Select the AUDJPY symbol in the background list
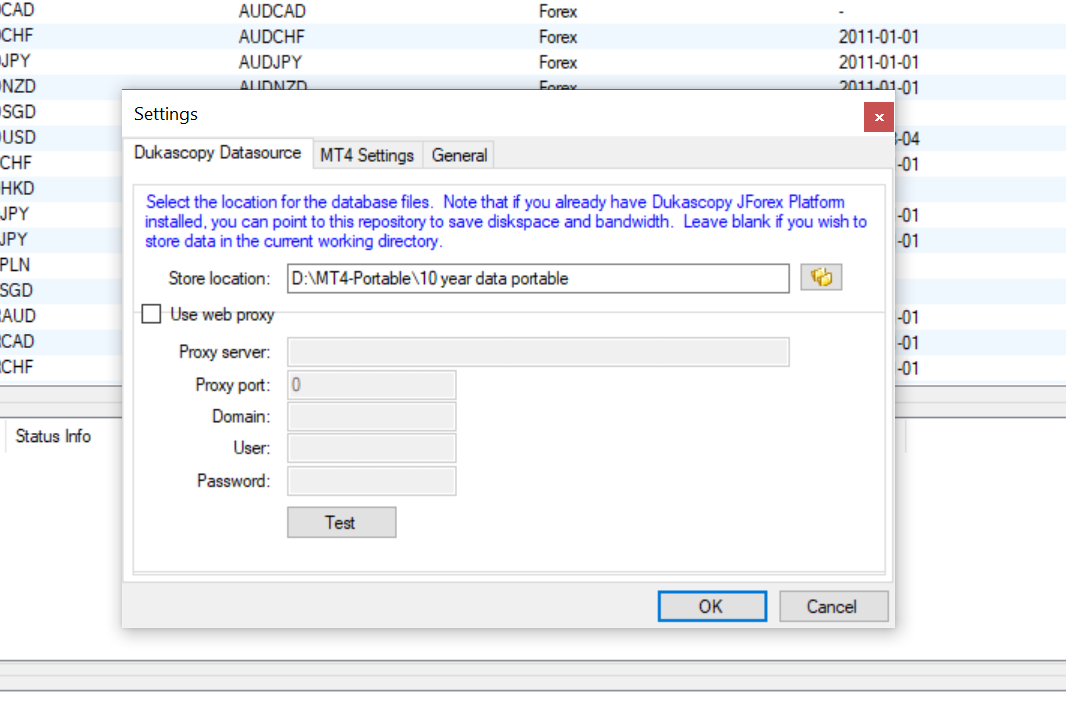1066x701 pixels. point(270,63)
